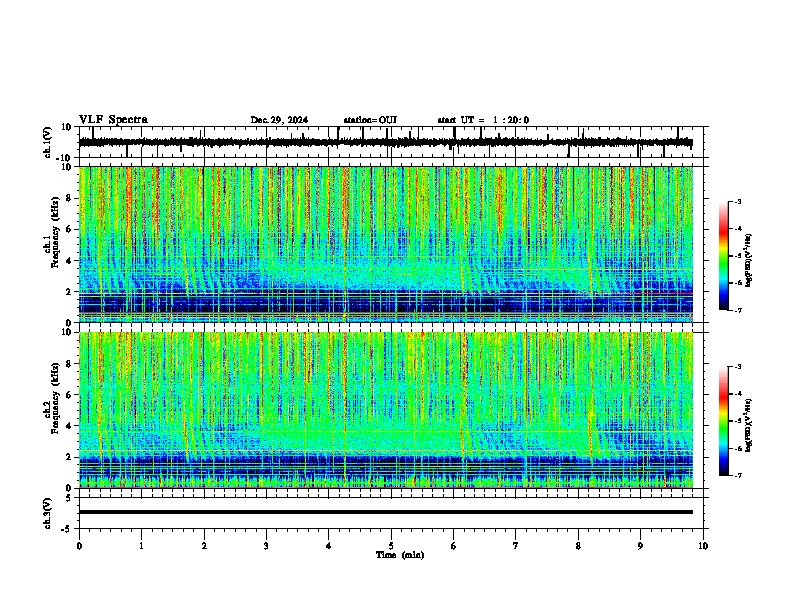
Task: Click the "Time (min)" axis label
Action: [x=400, y=555]
